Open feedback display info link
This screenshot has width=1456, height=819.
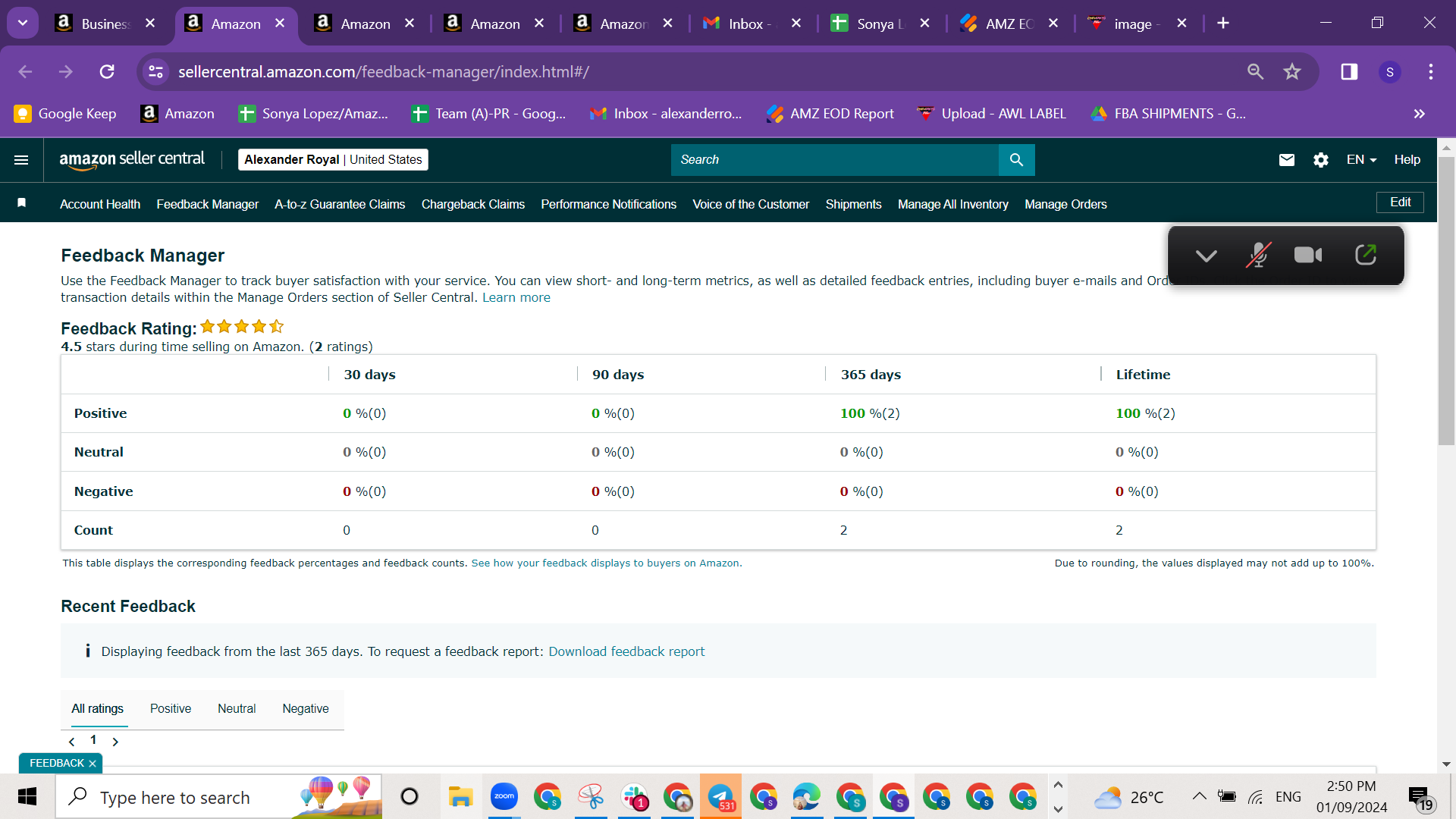click(x=605, y=563)
